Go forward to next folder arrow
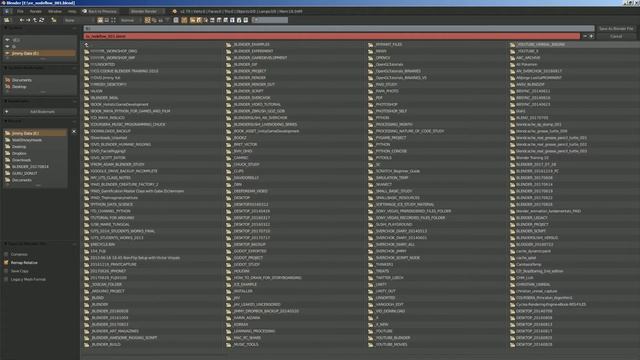Screen dimensions: 640x360 click(x=28, y=20)
